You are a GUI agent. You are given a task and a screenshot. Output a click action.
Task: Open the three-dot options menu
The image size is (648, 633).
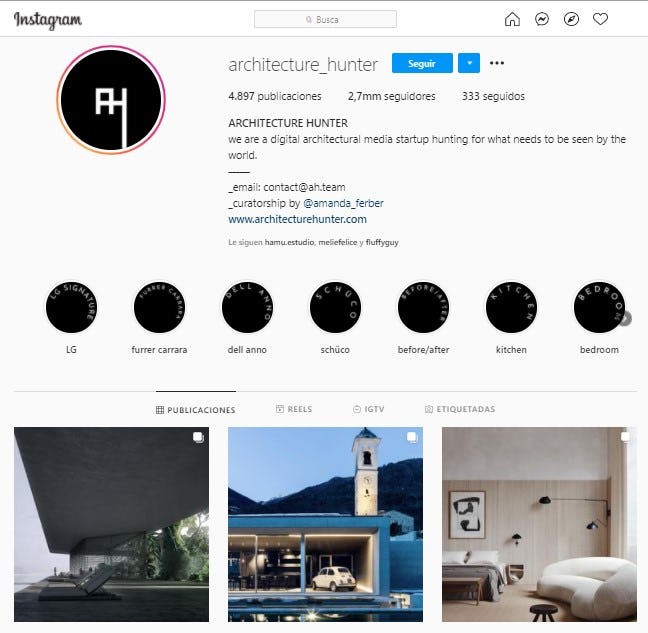(x=497, y=63)
